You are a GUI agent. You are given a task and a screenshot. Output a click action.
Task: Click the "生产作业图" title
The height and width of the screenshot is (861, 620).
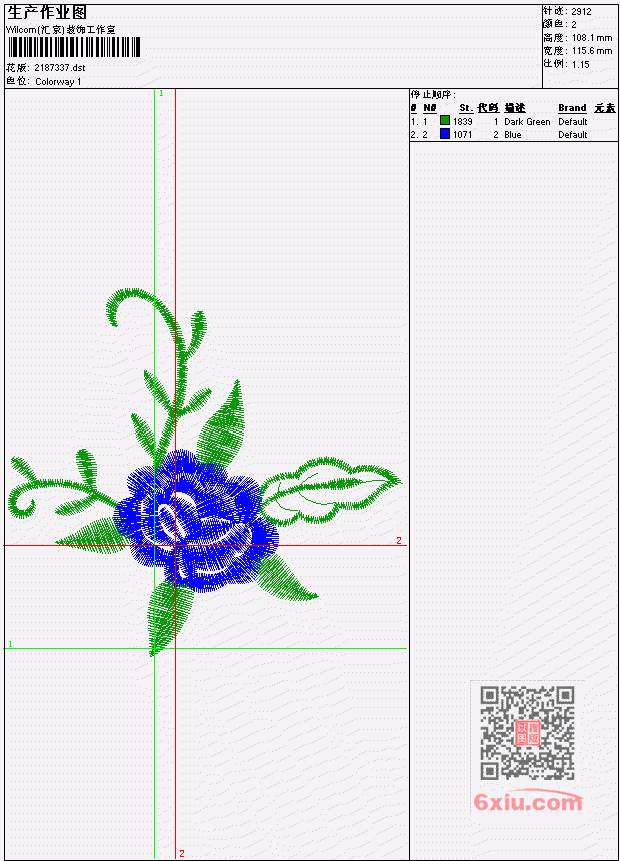pos(47,12)
